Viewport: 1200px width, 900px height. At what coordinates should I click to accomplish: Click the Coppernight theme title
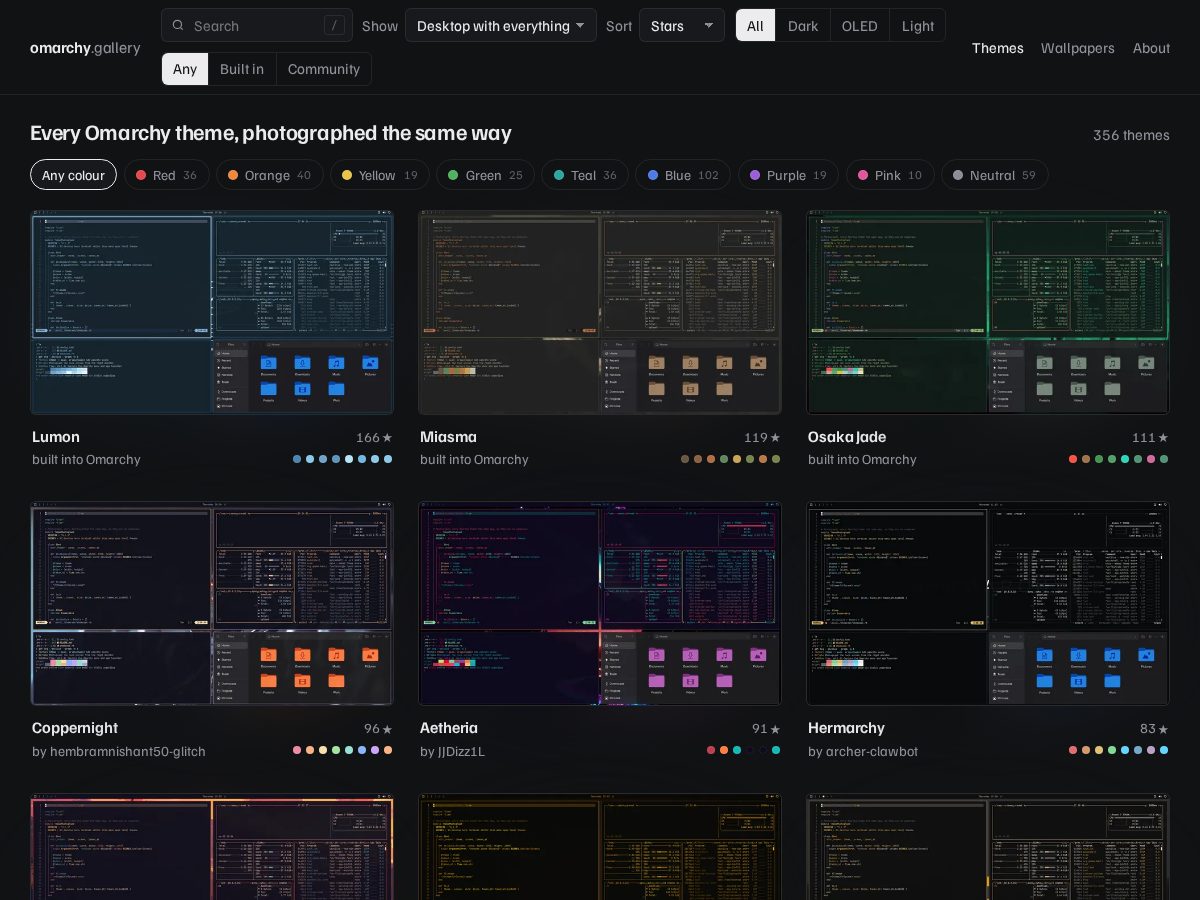point(75,728)
